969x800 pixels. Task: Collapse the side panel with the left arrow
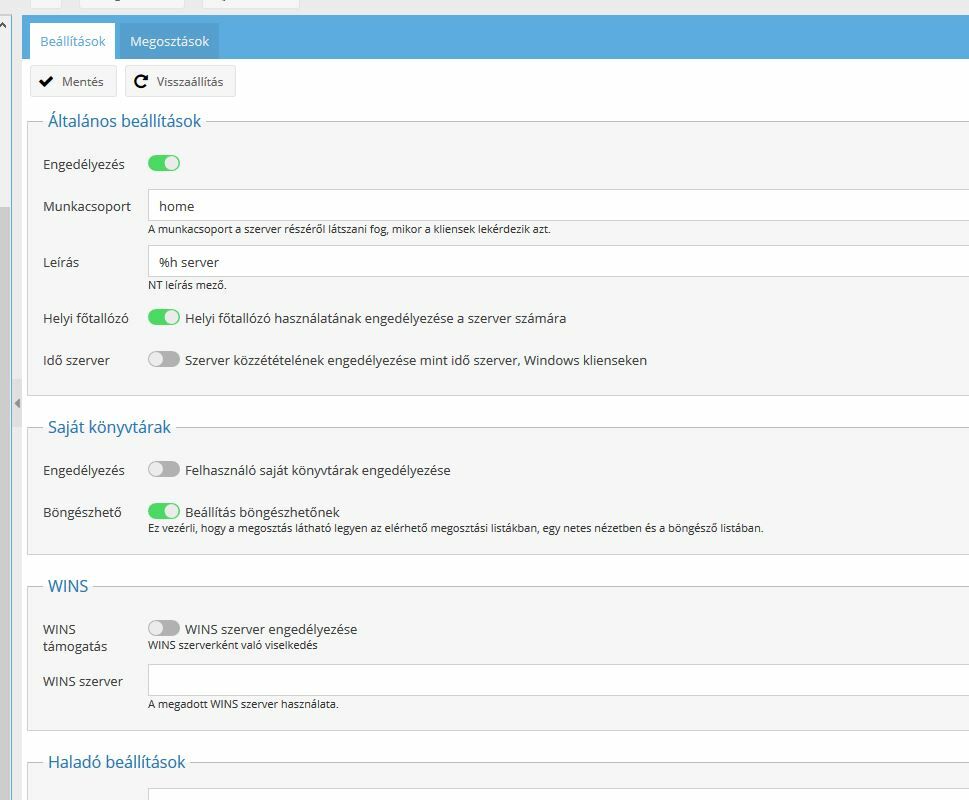[17, 403]
